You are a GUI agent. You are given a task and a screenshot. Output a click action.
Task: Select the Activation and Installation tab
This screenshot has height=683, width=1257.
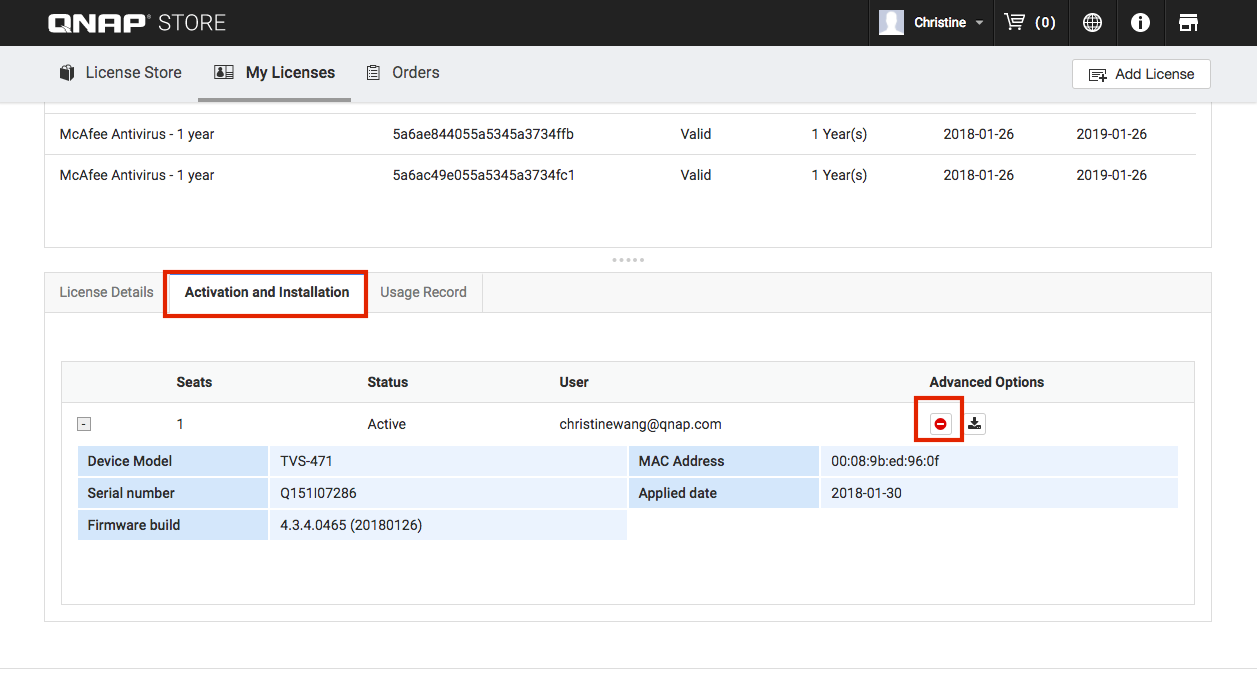pos(267,292)
